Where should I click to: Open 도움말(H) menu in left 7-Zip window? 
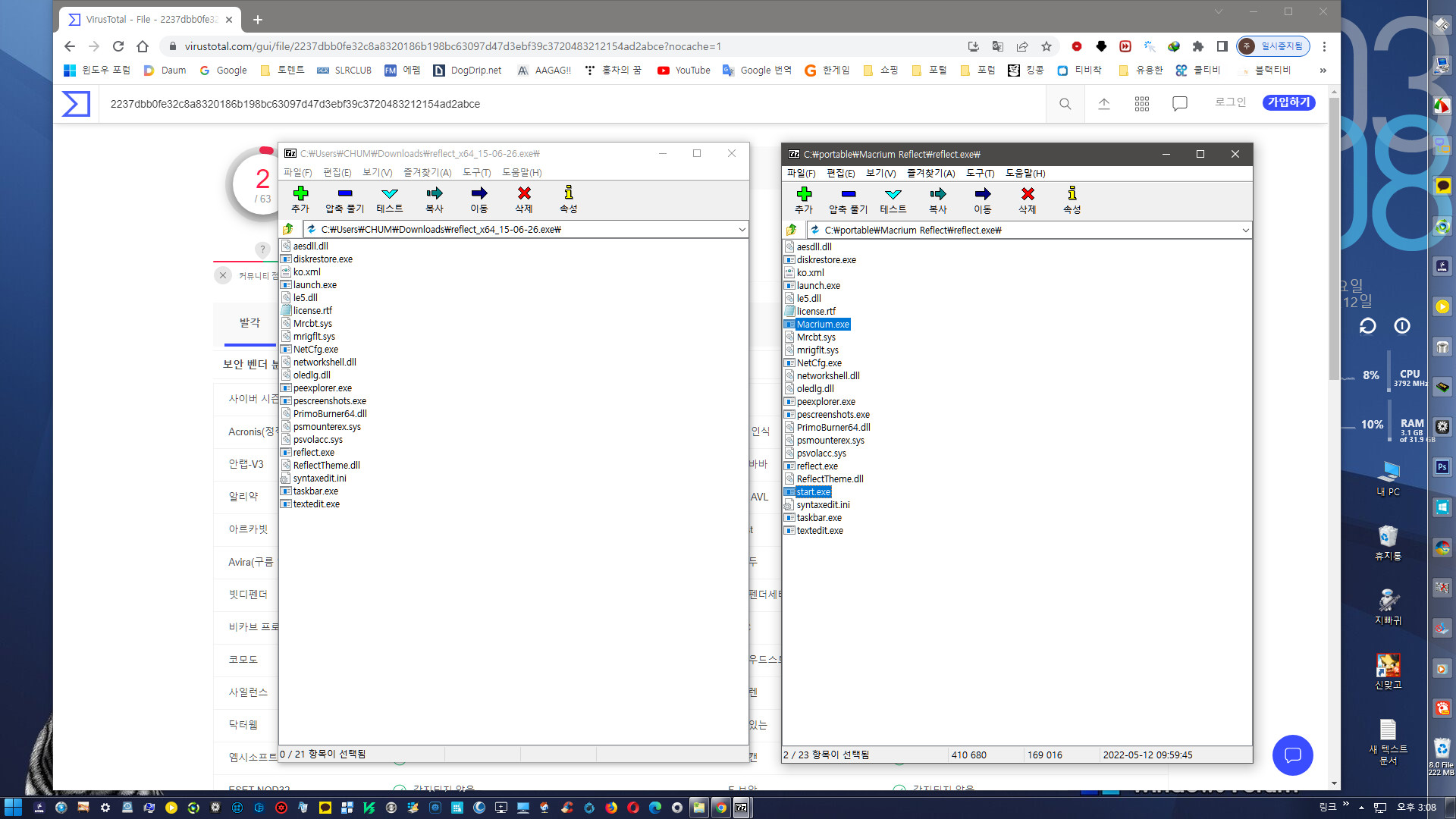522,172
